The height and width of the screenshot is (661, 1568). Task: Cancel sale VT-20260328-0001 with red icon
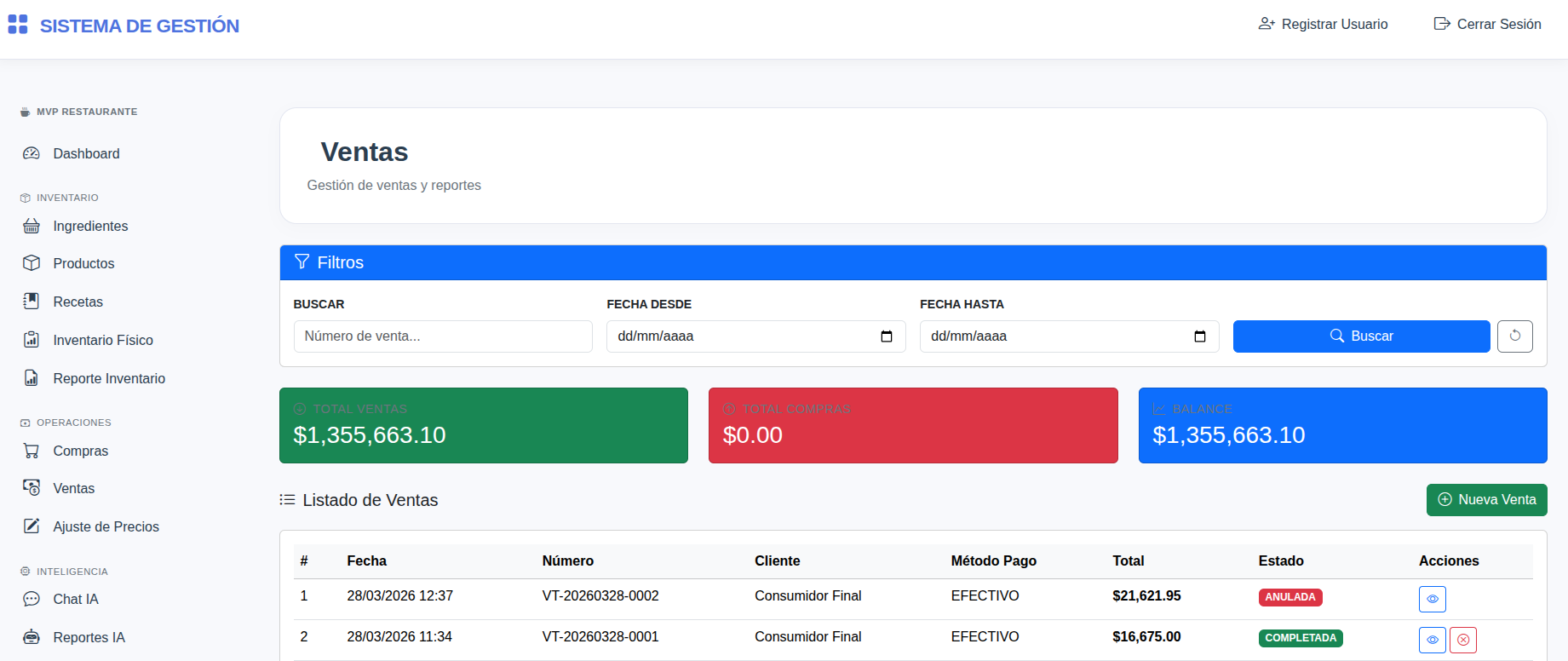[1462, 640]
